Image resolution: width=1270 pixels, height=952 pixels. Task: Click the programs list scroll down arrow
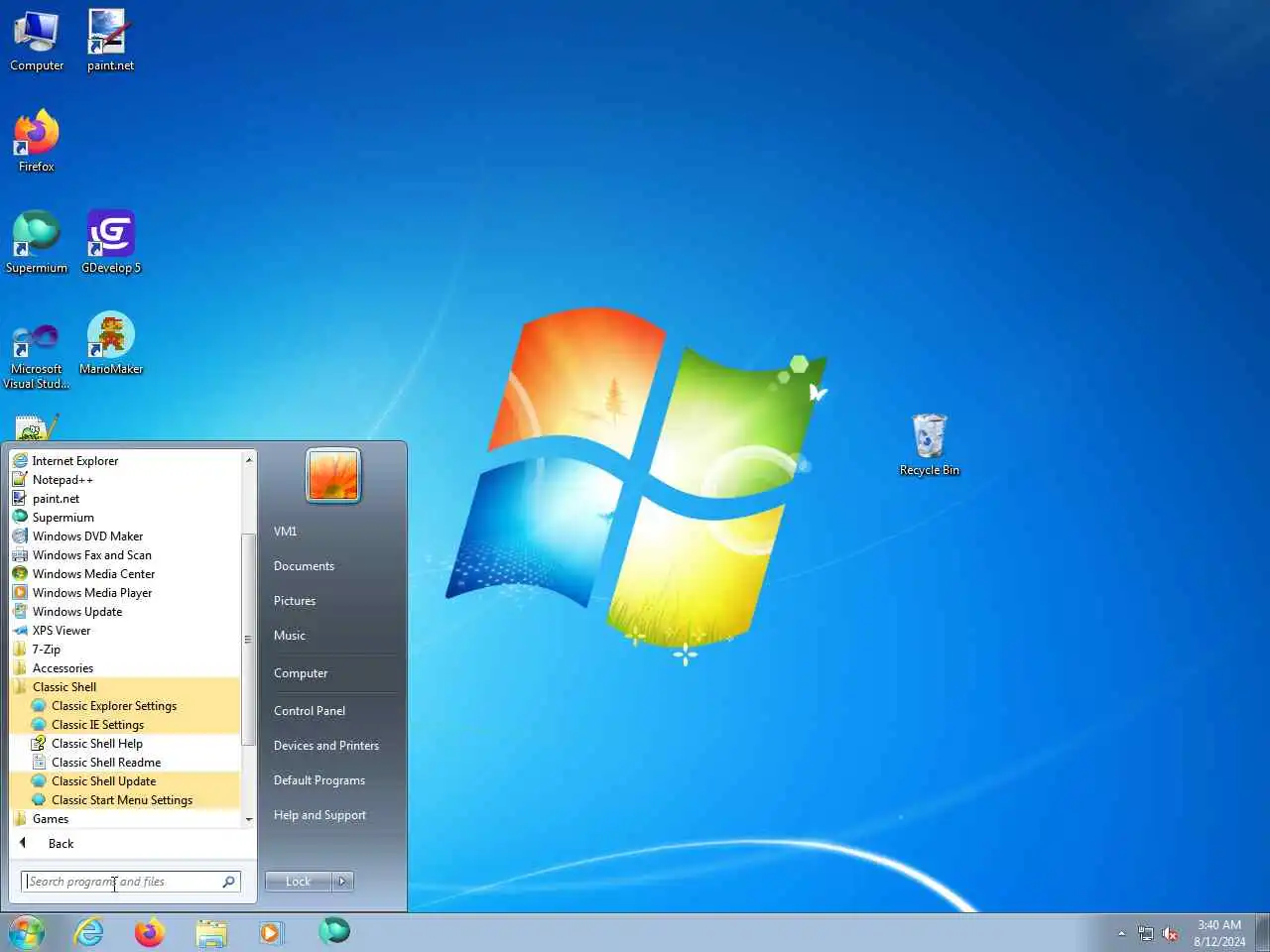tap(248, 819)
